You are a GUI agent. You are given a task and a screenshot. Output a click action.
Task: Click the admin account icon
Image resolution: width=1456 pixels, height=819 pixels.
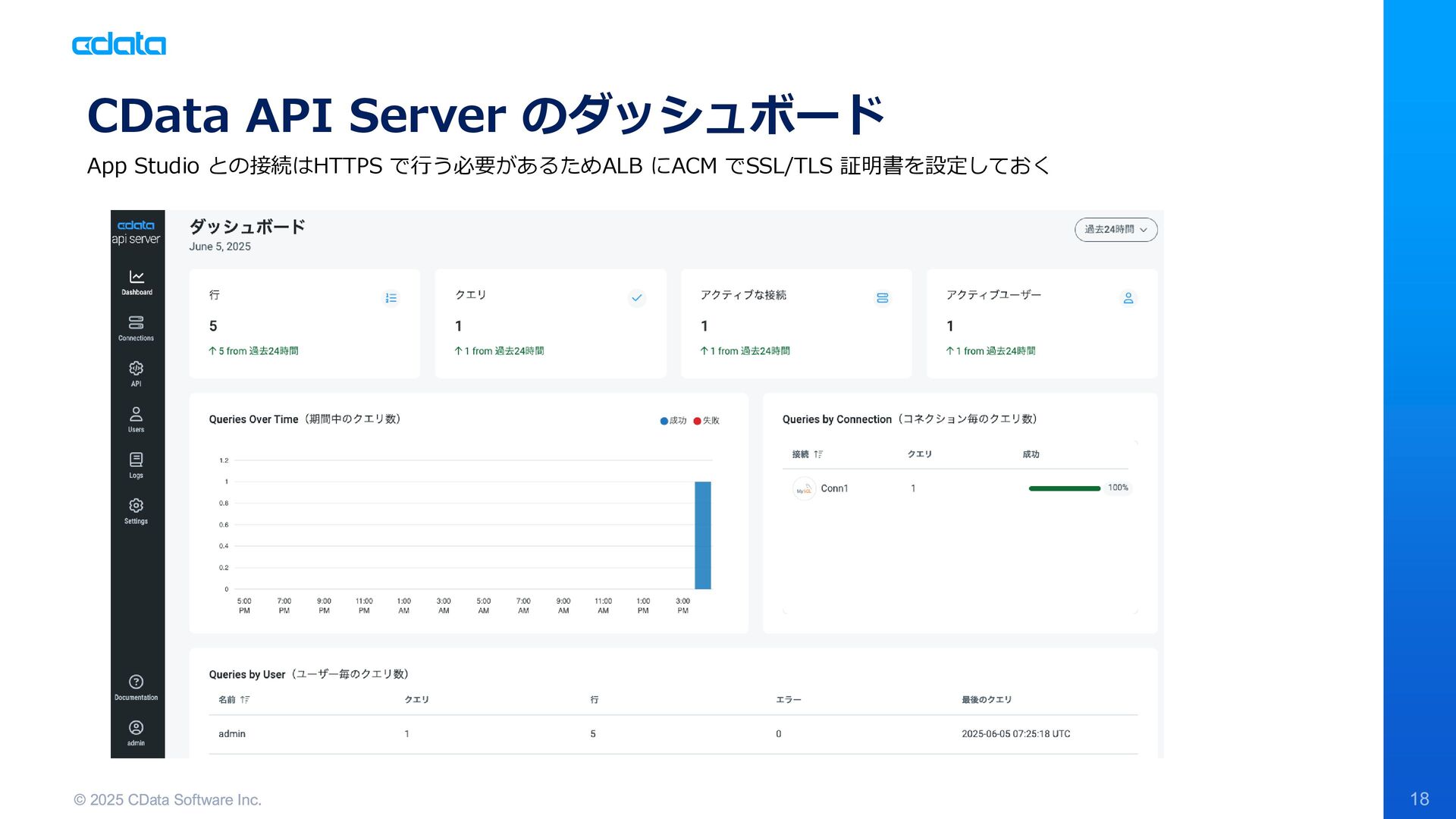136,728
